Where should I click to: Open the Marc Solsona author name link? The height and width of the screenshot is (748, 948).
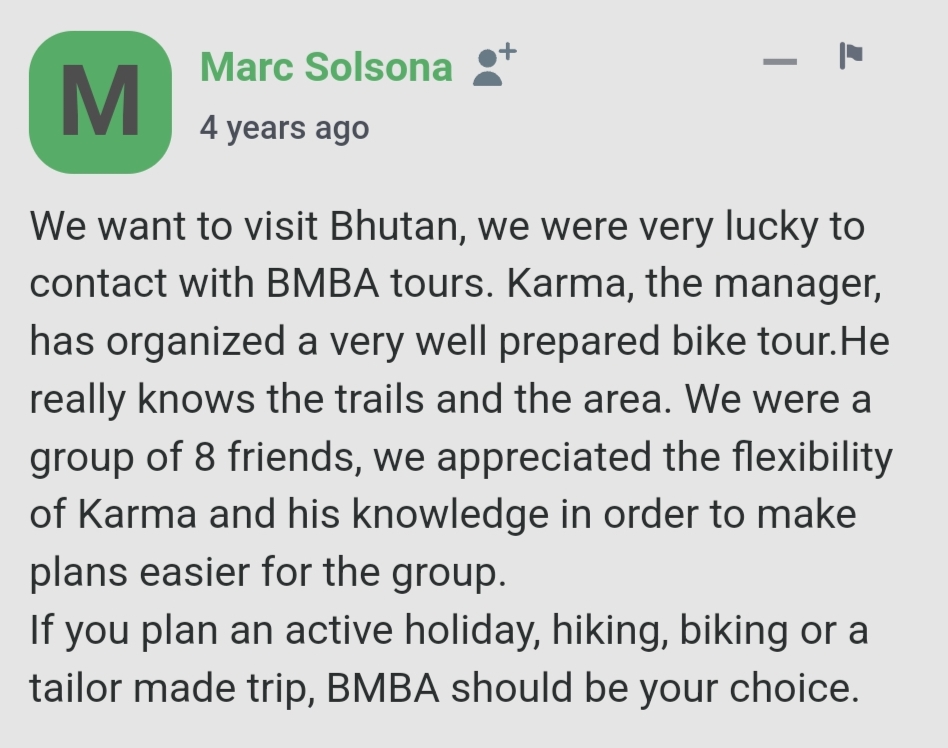[x=326, y=67]
